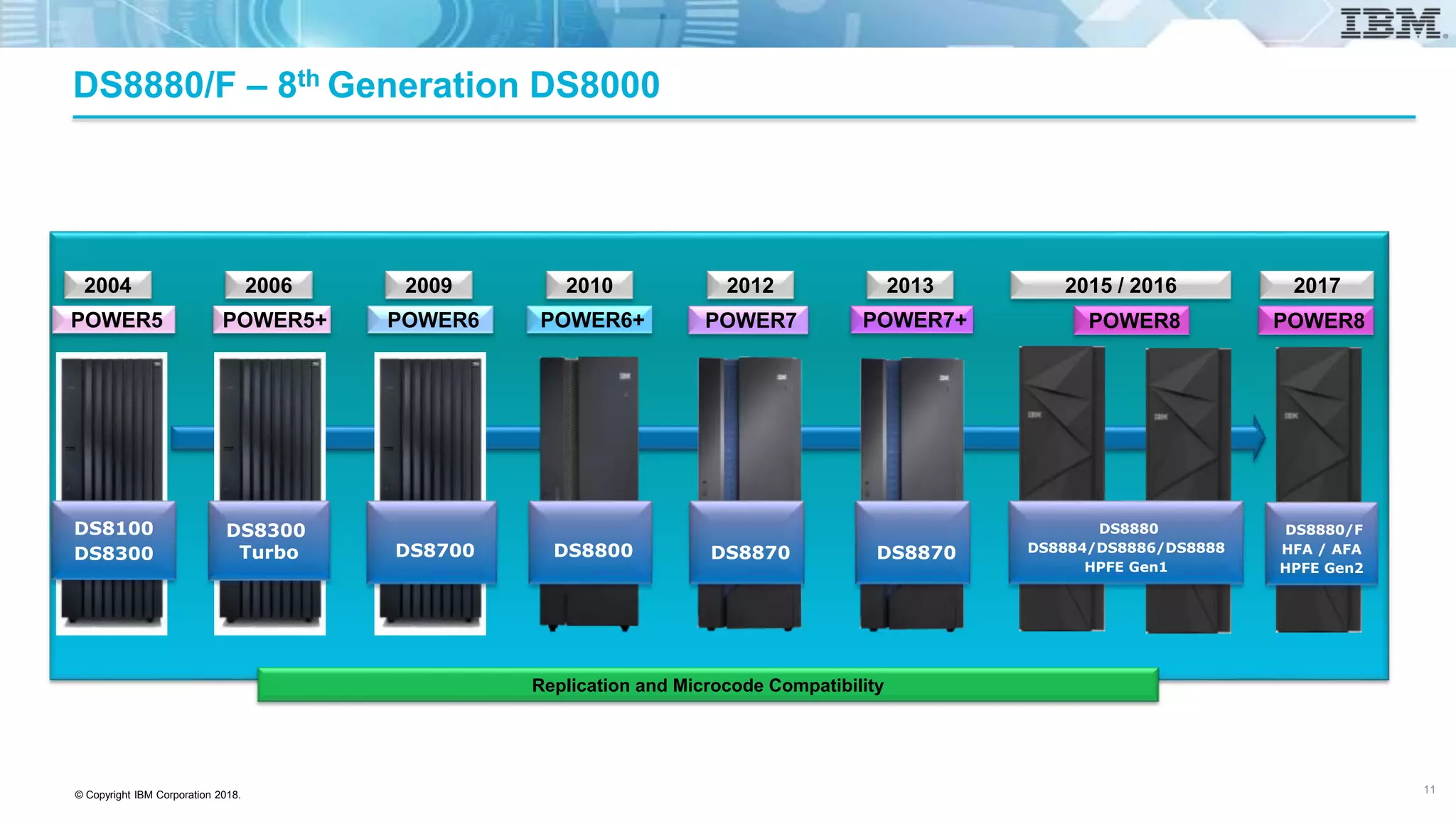
Task: Select the DS8870 box under POWER7+
Action: click(913, 542)
